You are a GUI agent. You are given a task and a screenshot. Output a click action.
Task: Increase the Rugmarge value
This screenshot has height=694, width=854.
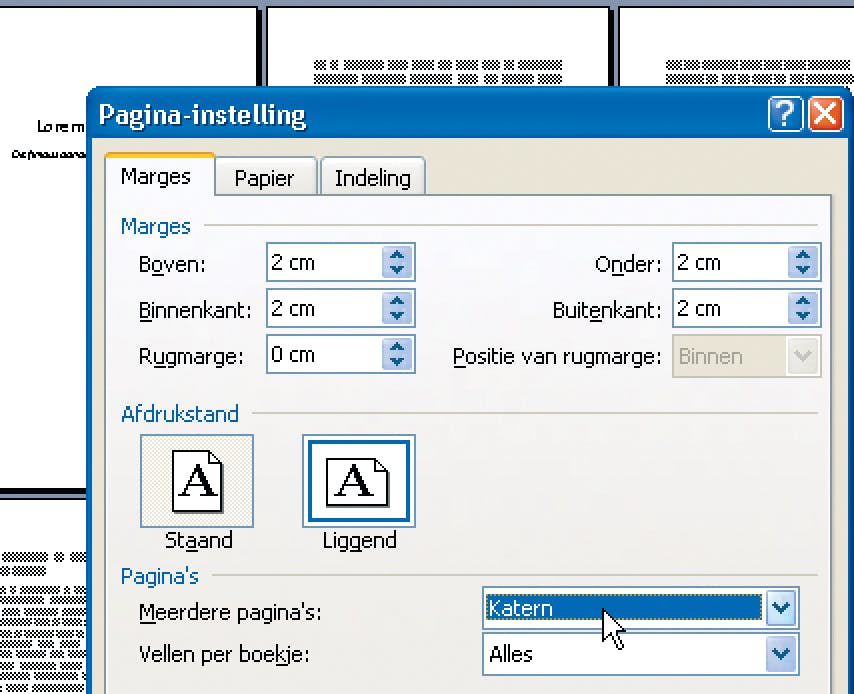(398, 348)
